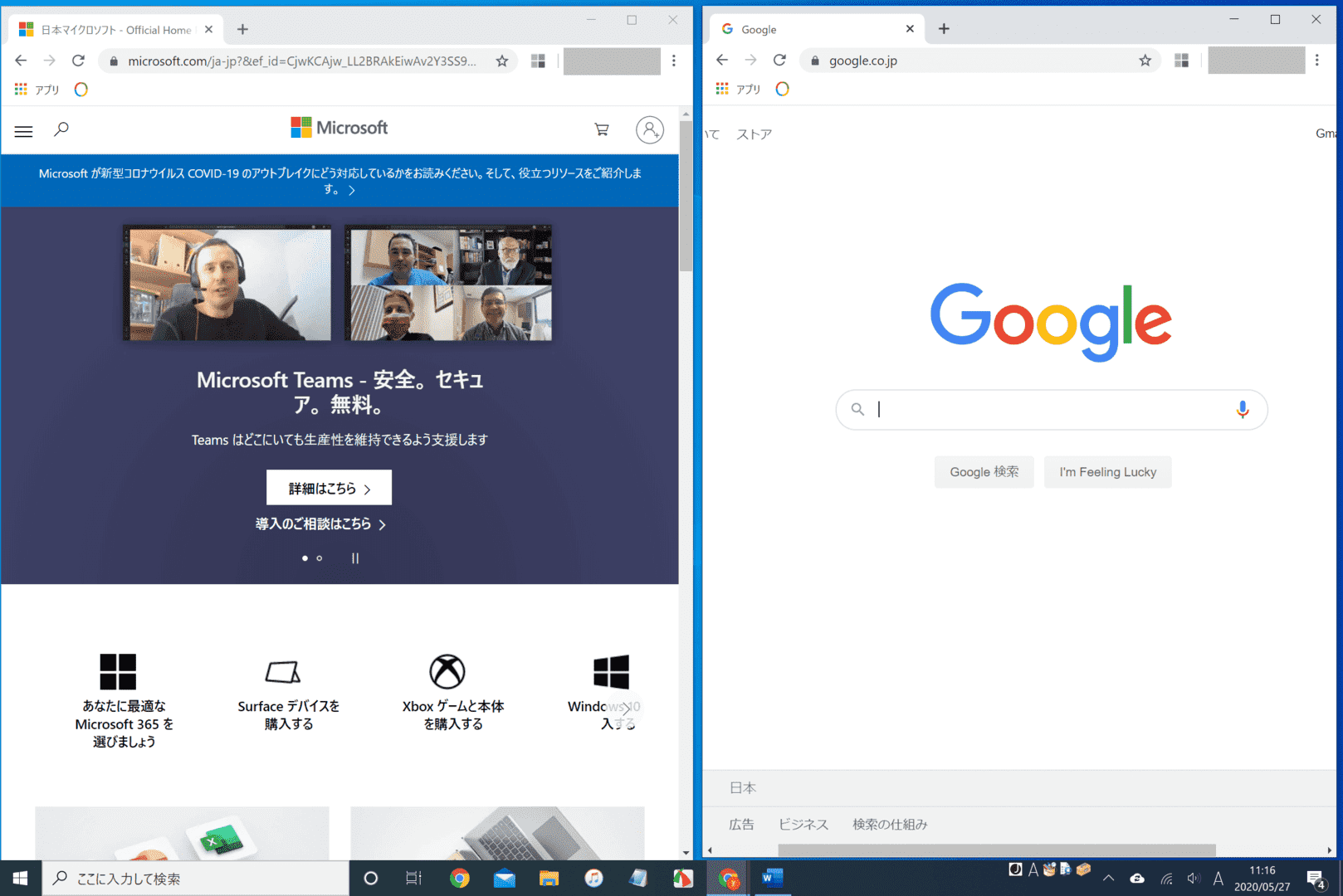Go back in the Microsoft browser window
This screenshot has height=896, width=1343.
(x=21, y=61)
